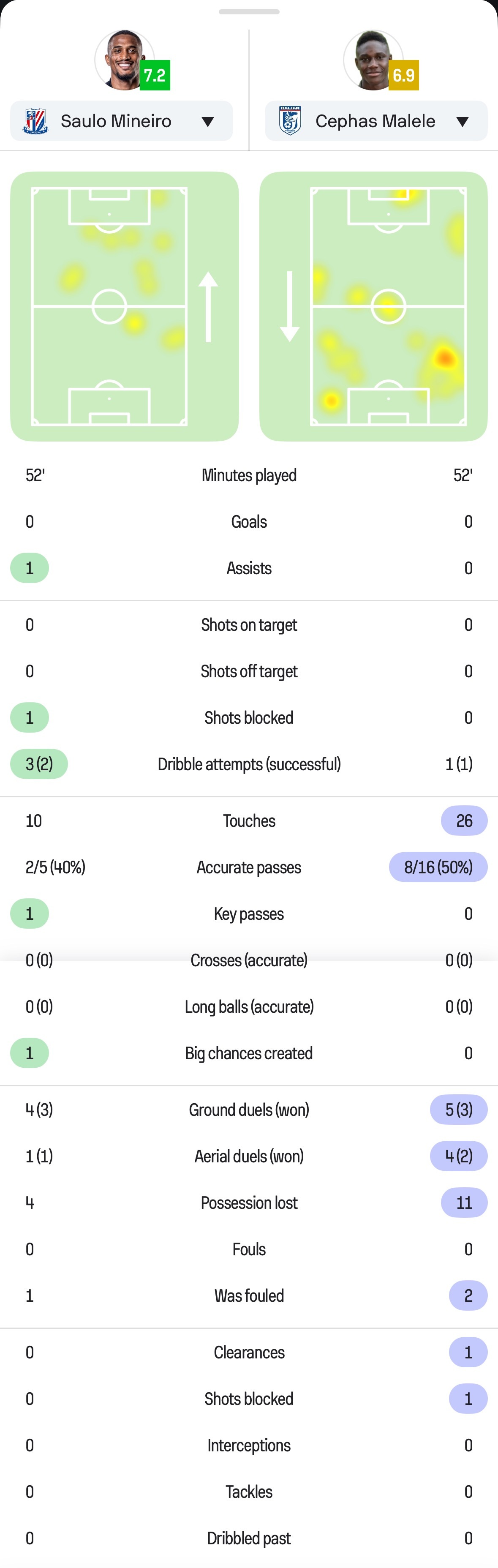Open Saulo Mineiro player dropdown arrow
The width and height of the screenshot is (498, 1568).
207,122
